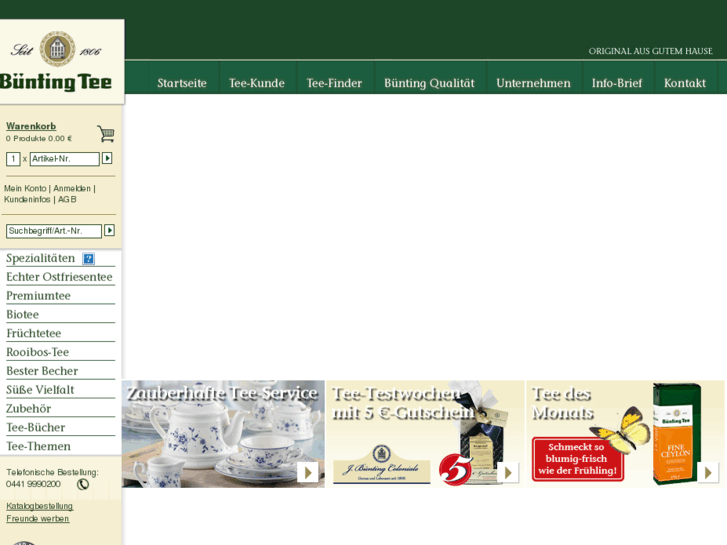The image size is (727, 545).
Task: Open the Spezialitäten category
Action: click(40, 258)
